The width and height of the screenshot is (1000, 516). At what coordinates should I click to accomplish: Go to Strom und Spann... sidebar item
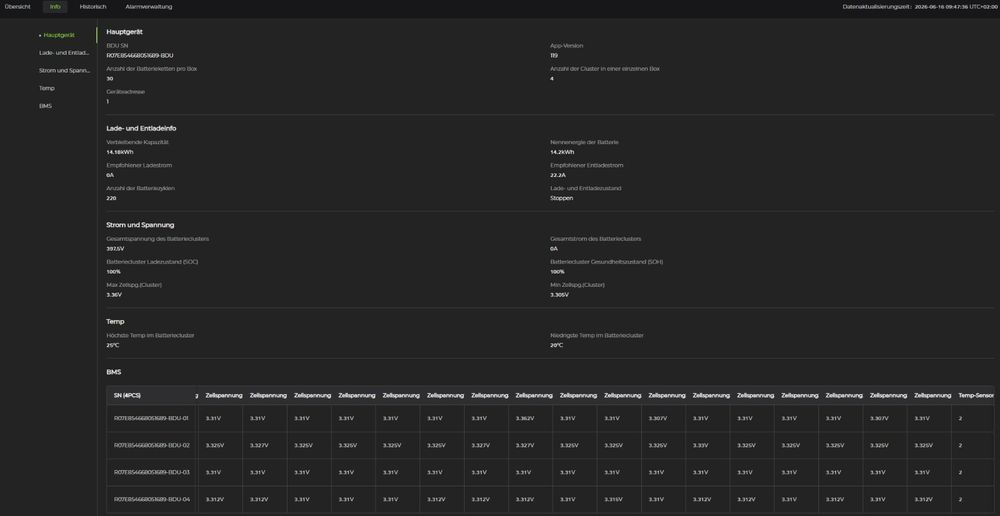64,71
